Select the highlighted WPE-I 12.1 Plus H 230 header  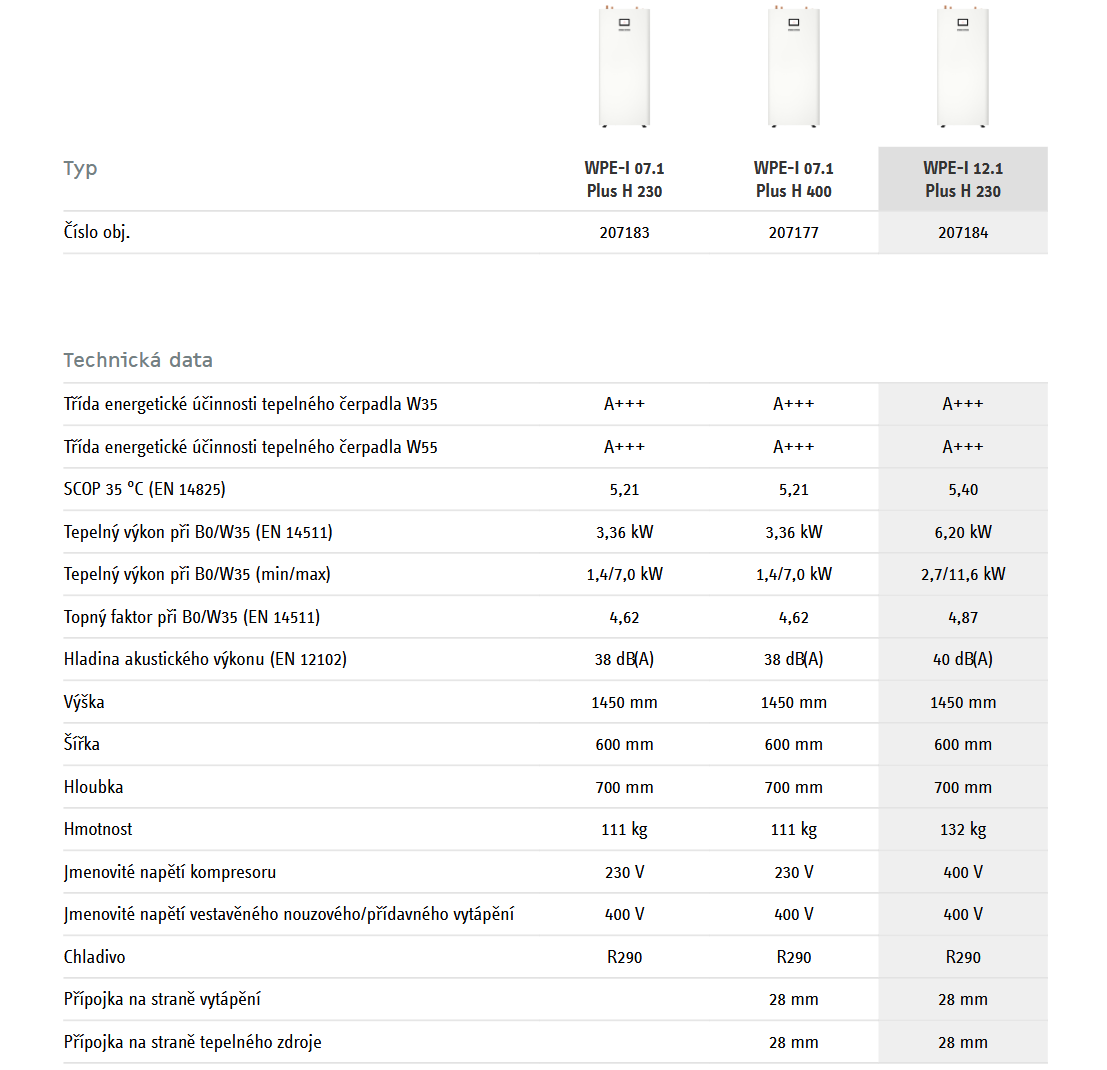pyautogui.click(x=963, y=179)
